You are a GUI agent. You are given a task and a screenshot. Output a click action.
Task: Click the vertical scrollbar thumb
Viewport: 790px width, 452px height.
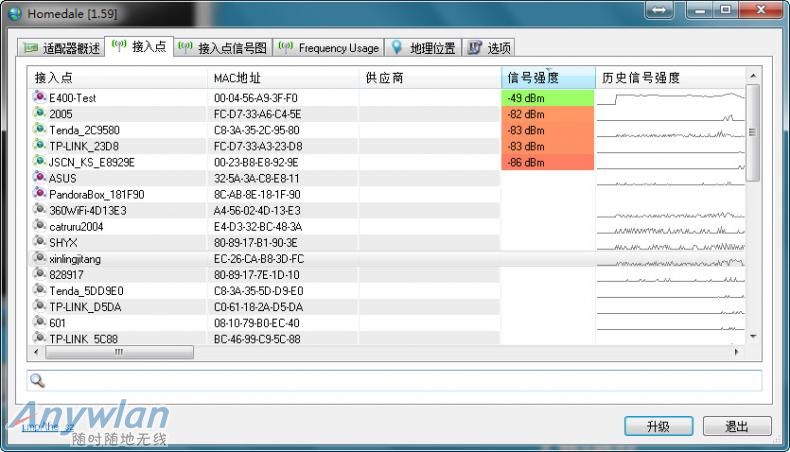tap(753, 133)
